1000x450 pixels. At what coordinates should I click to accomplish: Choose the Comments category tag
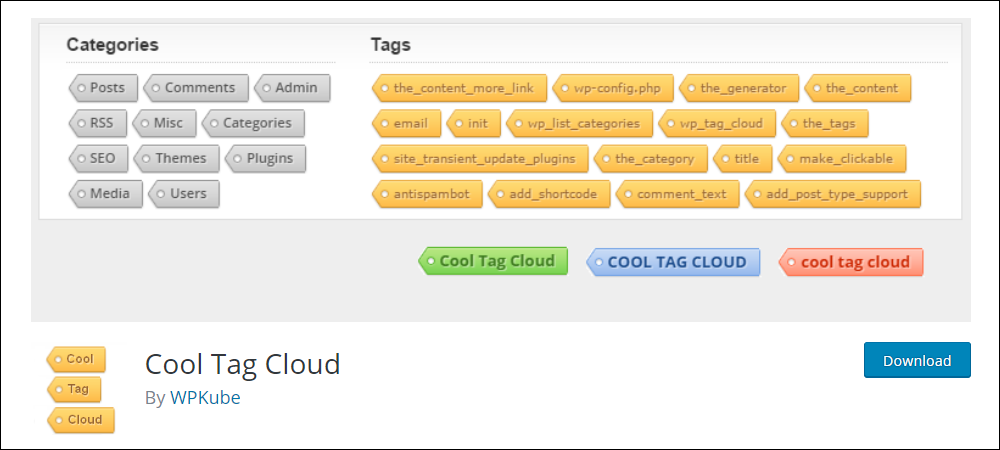pos(195,88)
